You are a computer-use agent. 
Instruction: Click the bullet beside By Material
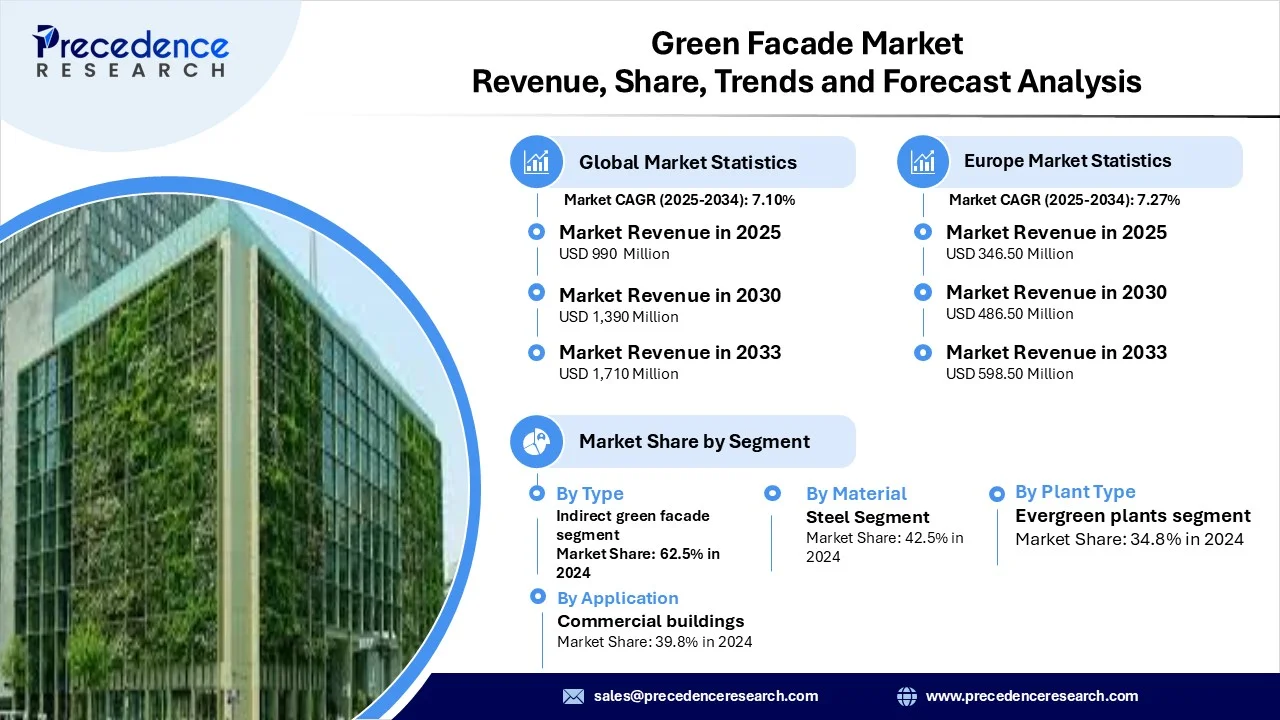(x=772, y=493)
